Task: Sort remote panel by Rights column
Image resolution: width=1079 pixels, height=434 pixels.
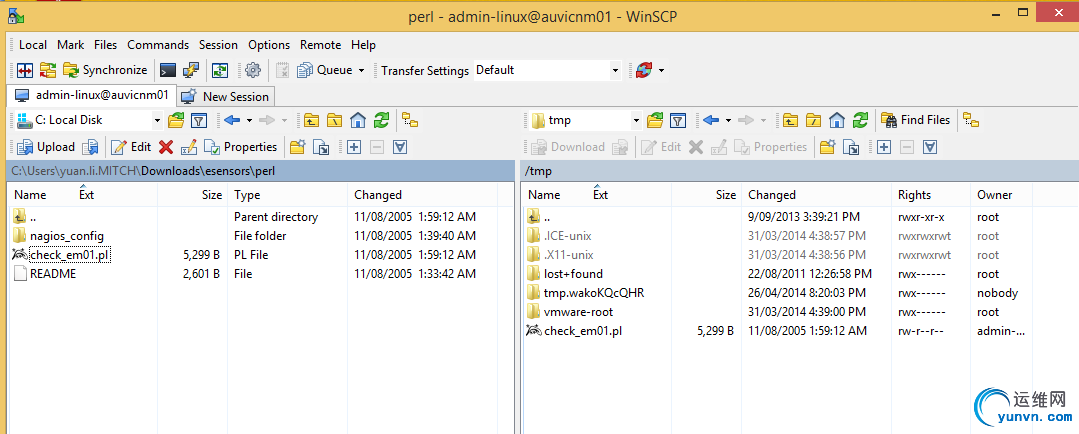Action: (x=930, y=195)
